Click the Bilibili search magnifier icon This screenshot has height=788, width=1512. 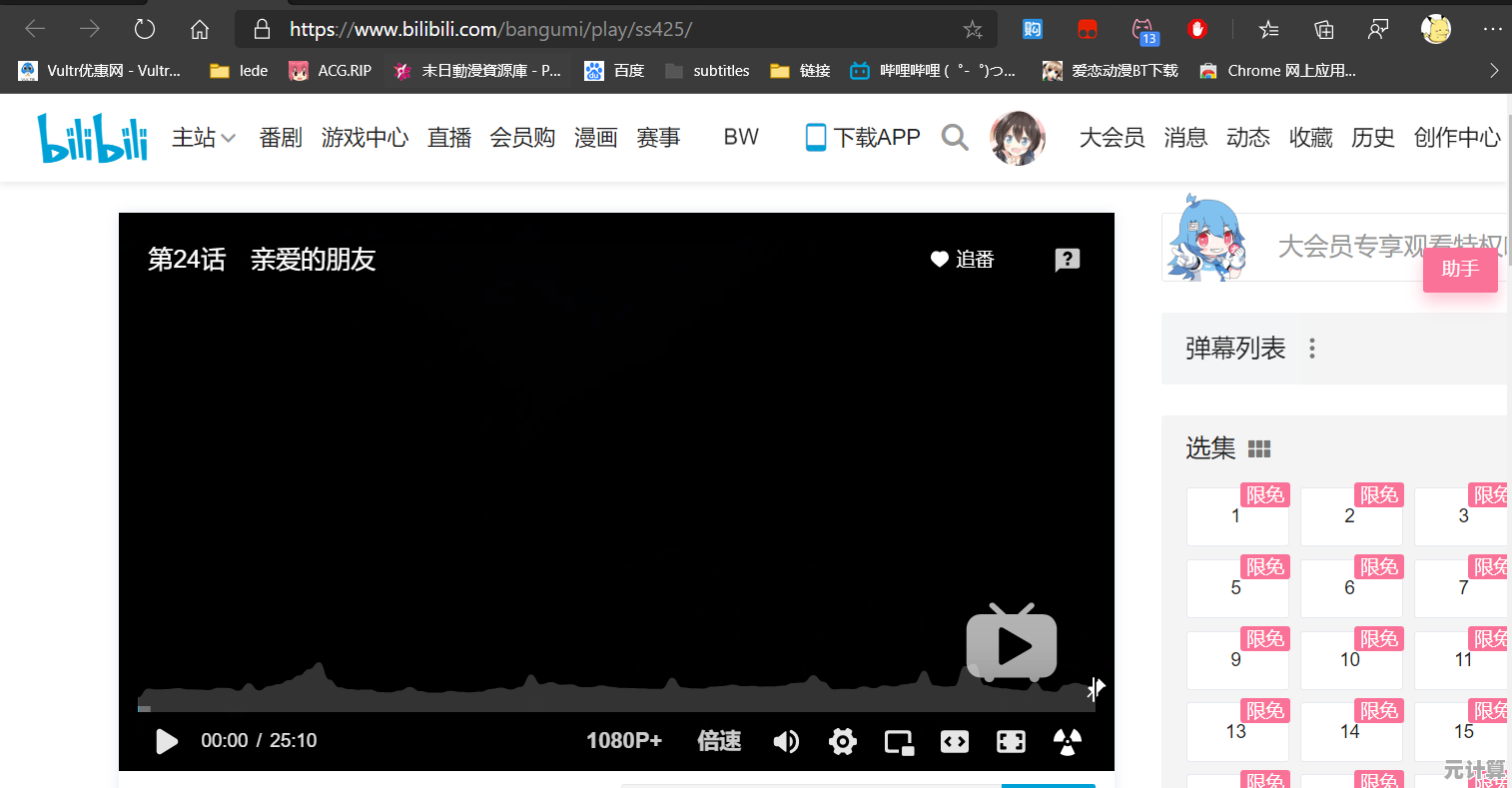[955, 138]
